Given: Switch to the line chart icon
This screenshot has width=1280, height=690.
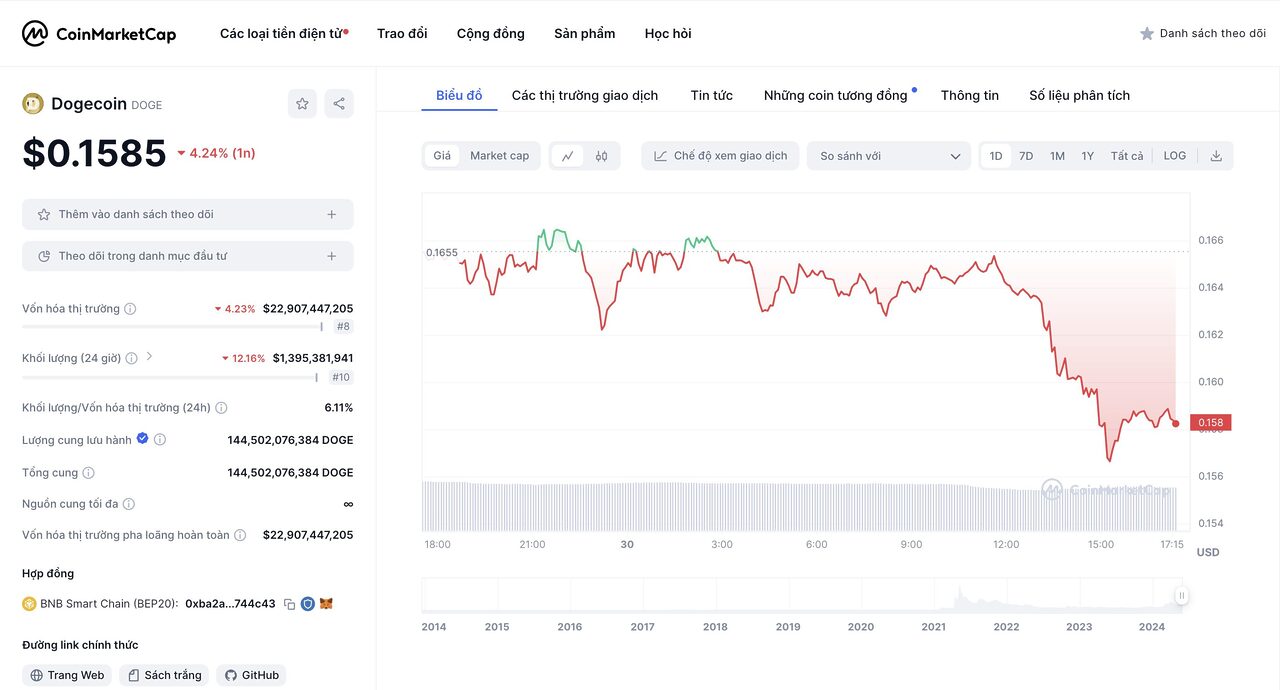Looking at the screenshot, I should click(567, 156).
